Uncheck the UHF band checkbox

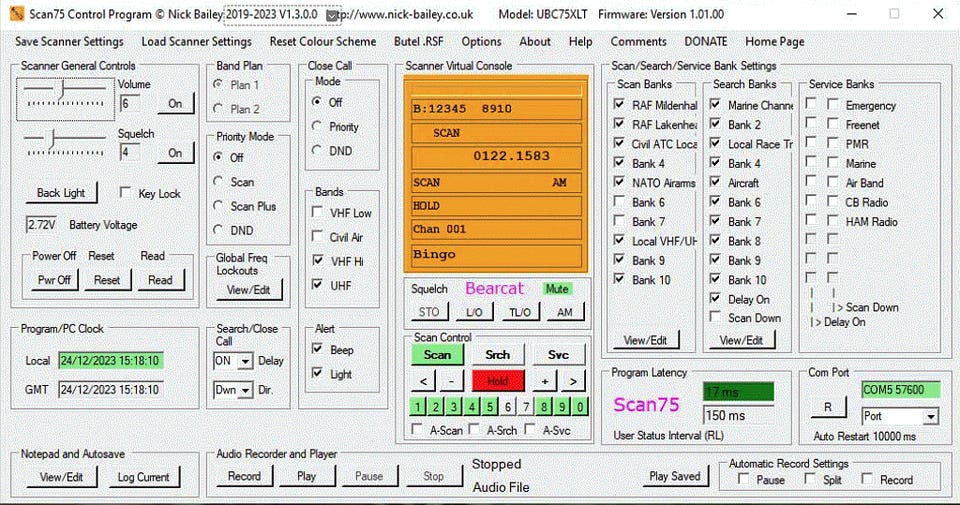click(x=317, y=285)
